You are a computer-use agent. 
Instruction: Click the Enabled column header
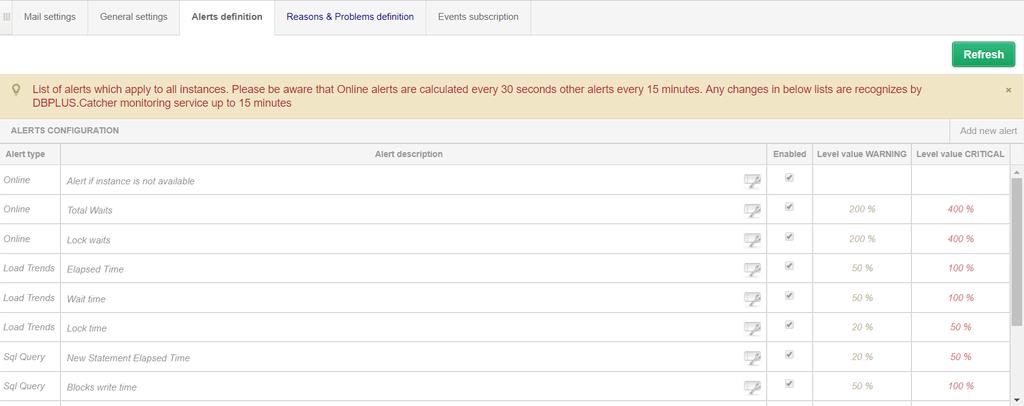(x=790, y=154)
